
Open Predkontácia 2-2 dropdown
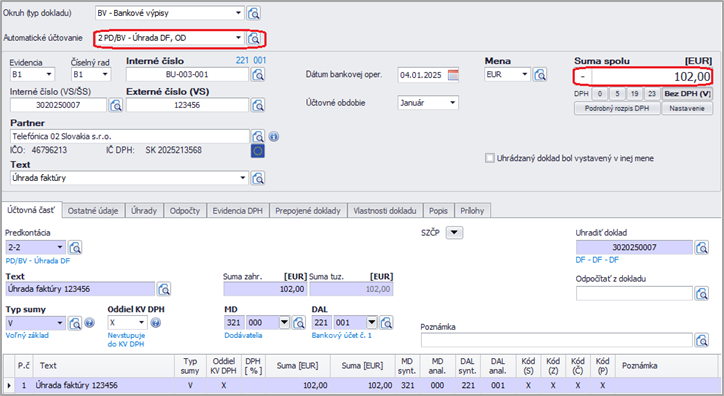click(60, 247)
